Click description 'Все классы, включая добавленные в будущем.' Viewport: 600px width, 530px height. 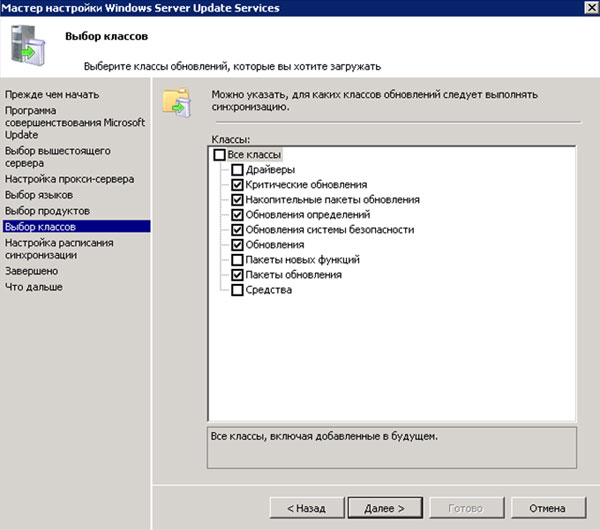(x=324, y=436)
